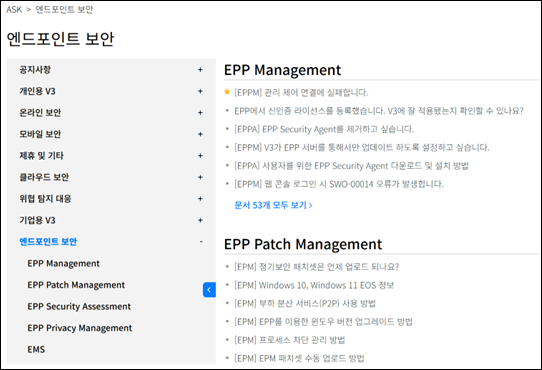This screenshot has height=370, width=542.
Task: Open starred article about EPPM 관리 제어 연결
Action: pyautogui.click(x=301, y=92)
